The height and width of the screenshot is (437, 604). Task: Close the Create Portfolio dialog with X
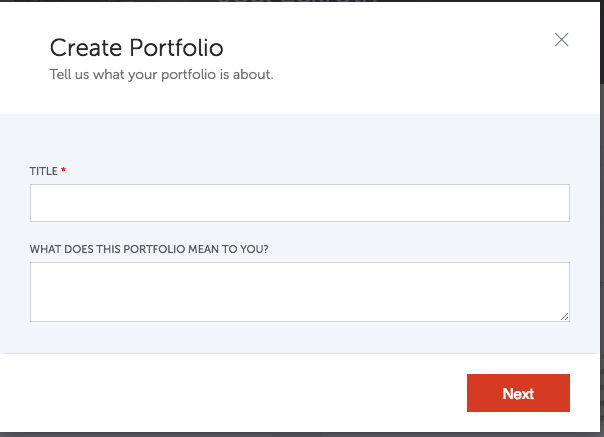(561, 40)
